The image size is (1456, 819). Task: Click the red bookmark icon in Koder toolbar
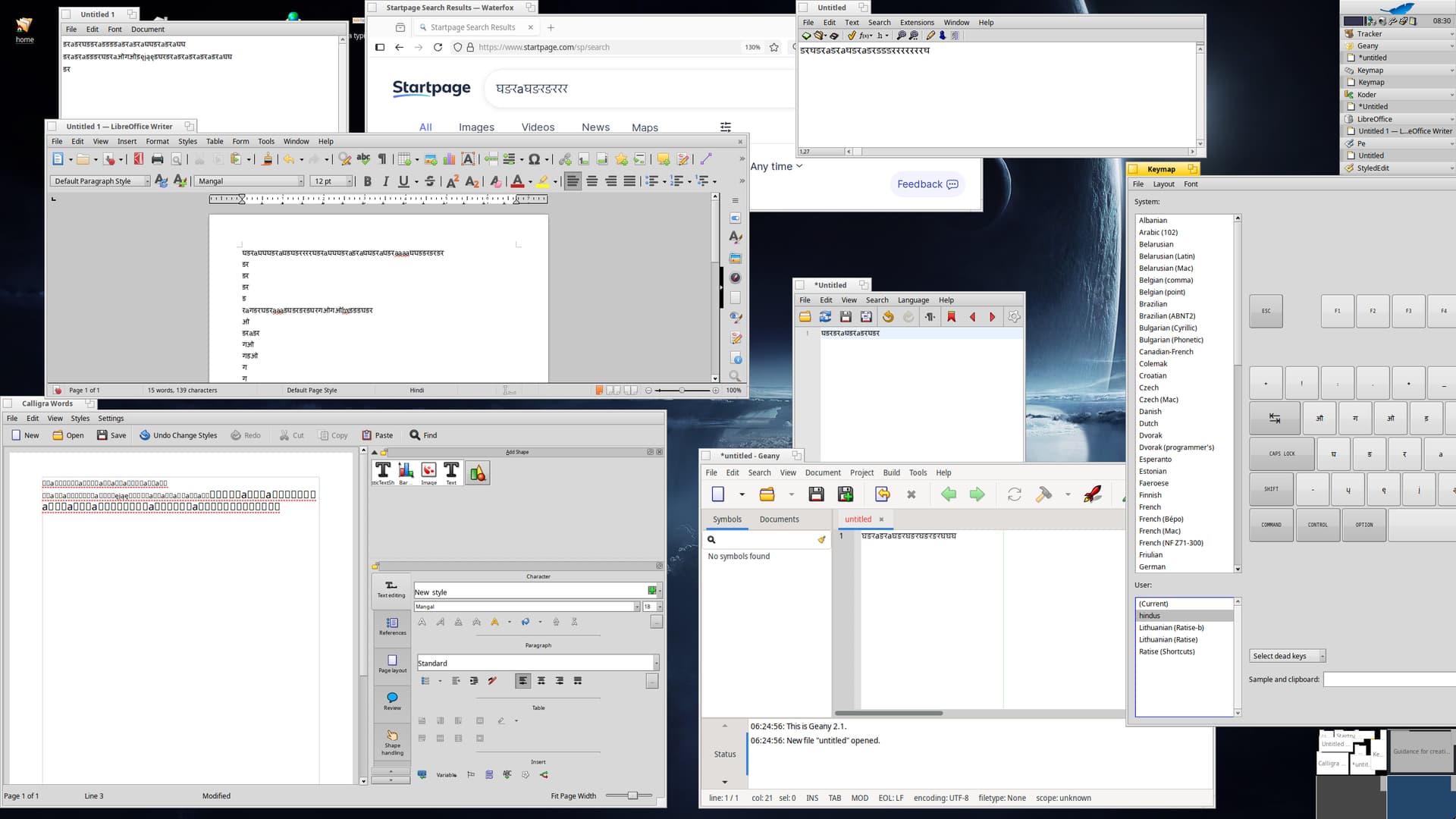(x=951, y=317)
